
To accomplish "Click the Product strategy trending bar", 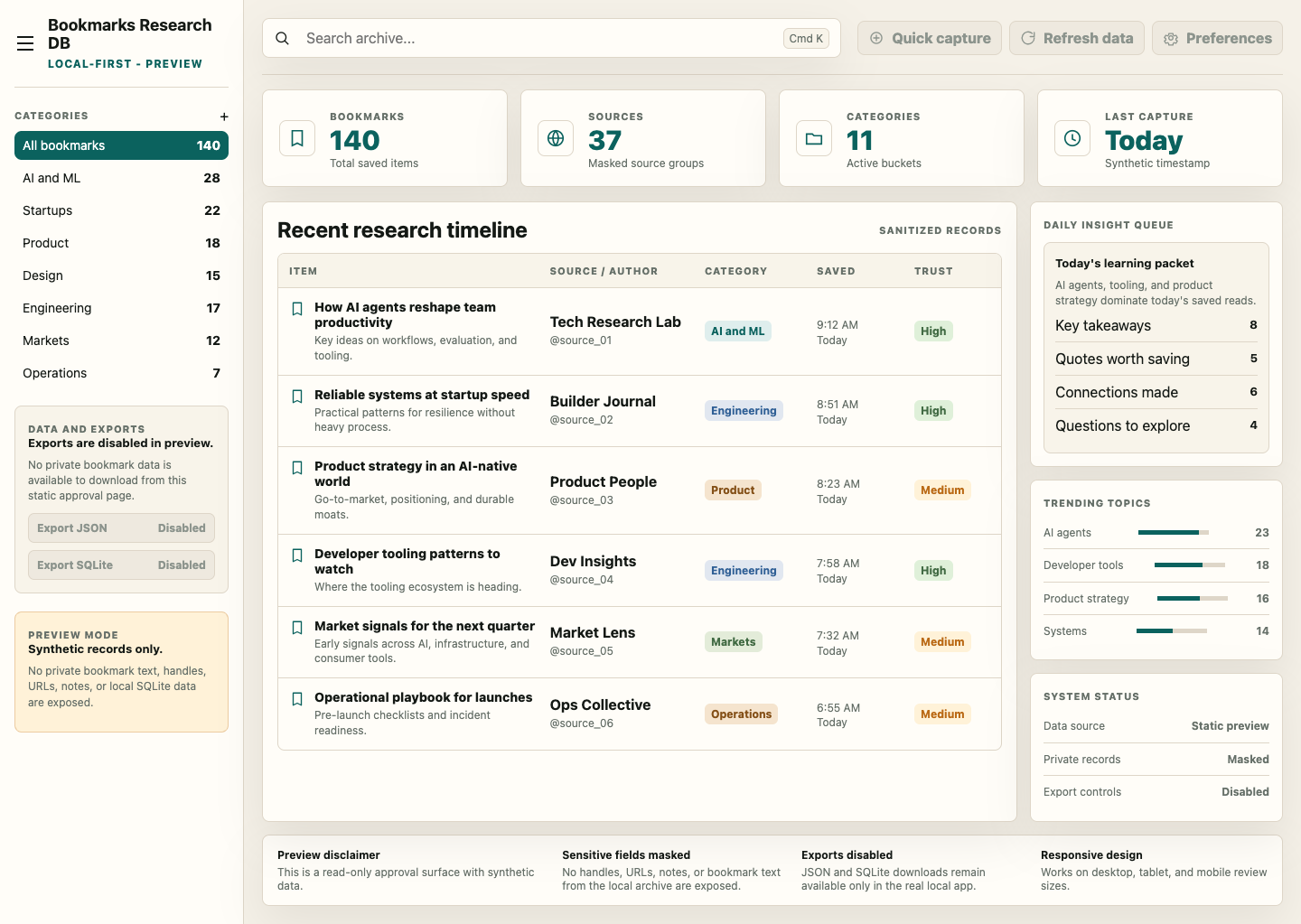I will [1193, 598].
